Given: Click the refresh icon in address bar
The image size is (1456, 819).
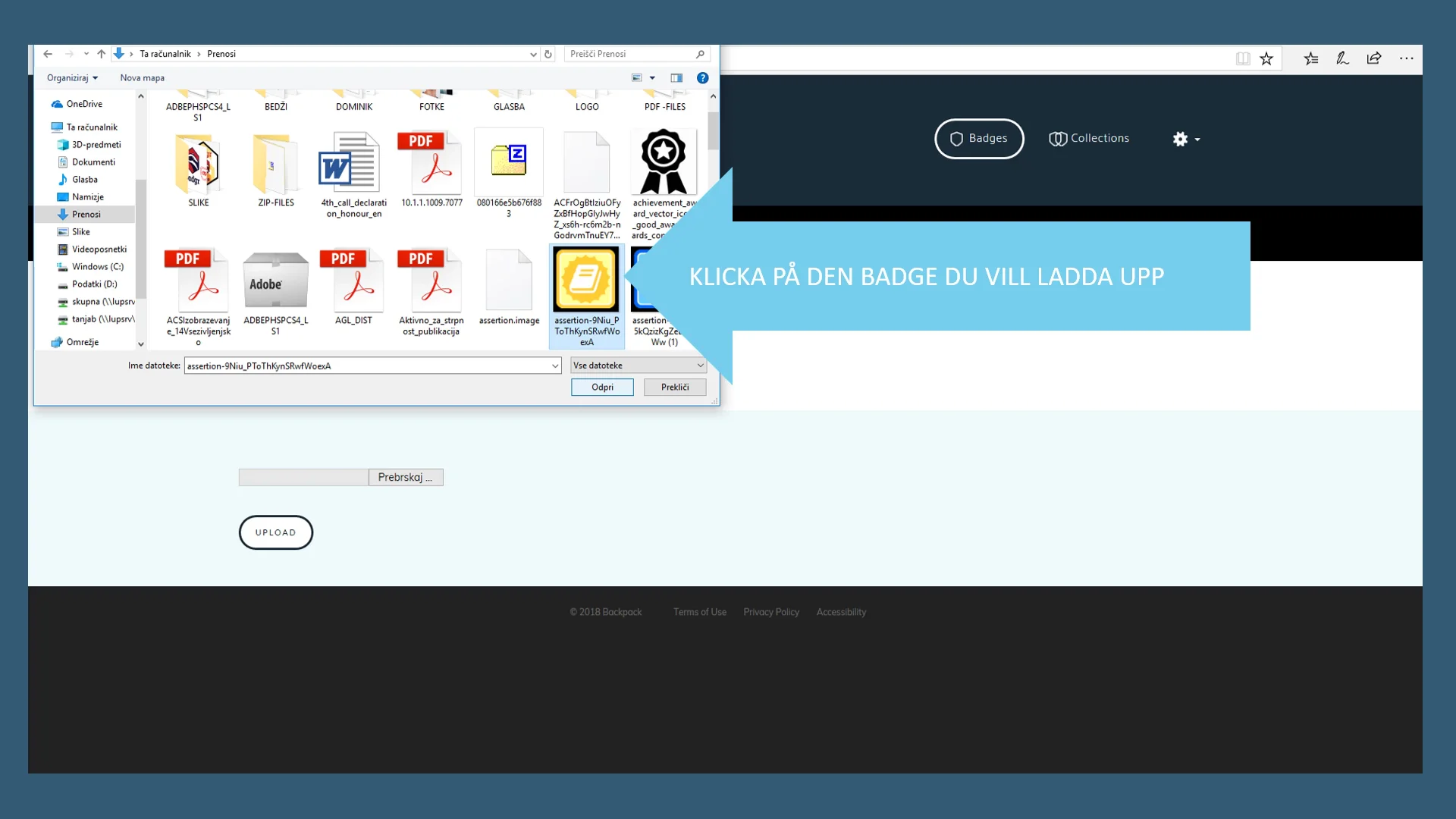Looking at the screenshot, I should (x=548, y=54).
